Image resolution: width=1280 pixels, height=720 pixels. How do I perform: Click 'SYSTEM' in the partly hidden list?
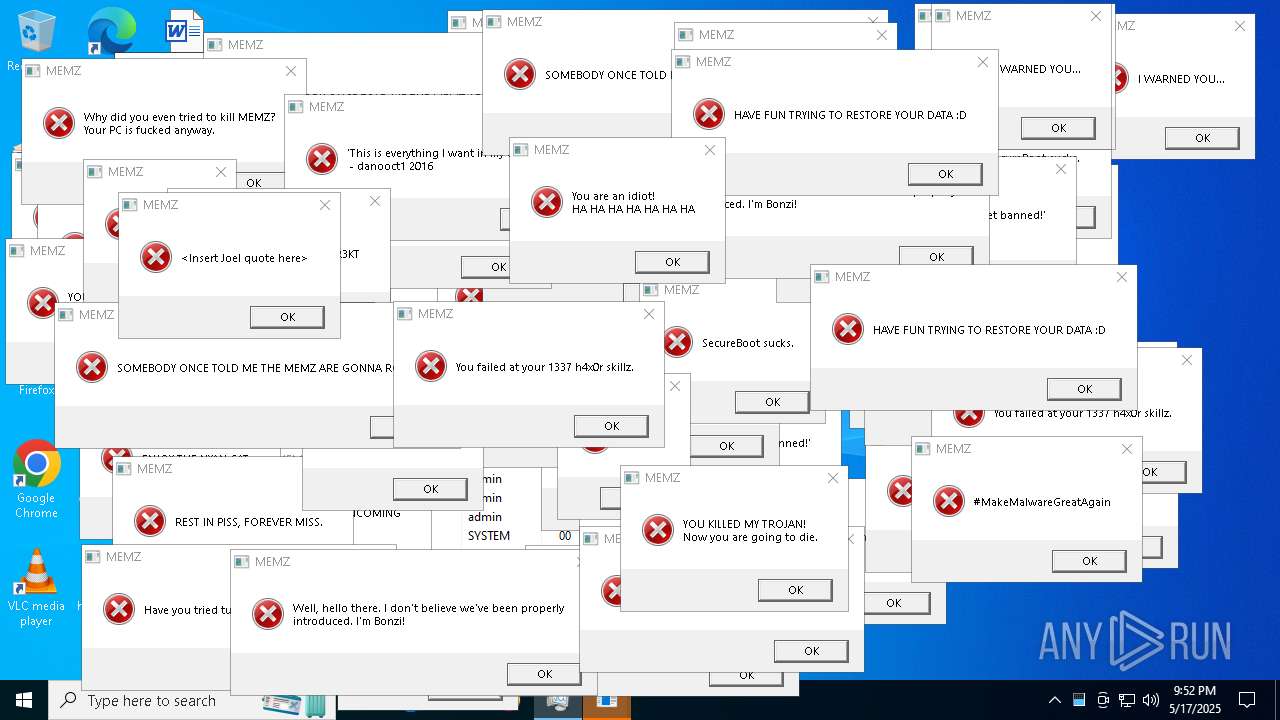pos(489,536)
